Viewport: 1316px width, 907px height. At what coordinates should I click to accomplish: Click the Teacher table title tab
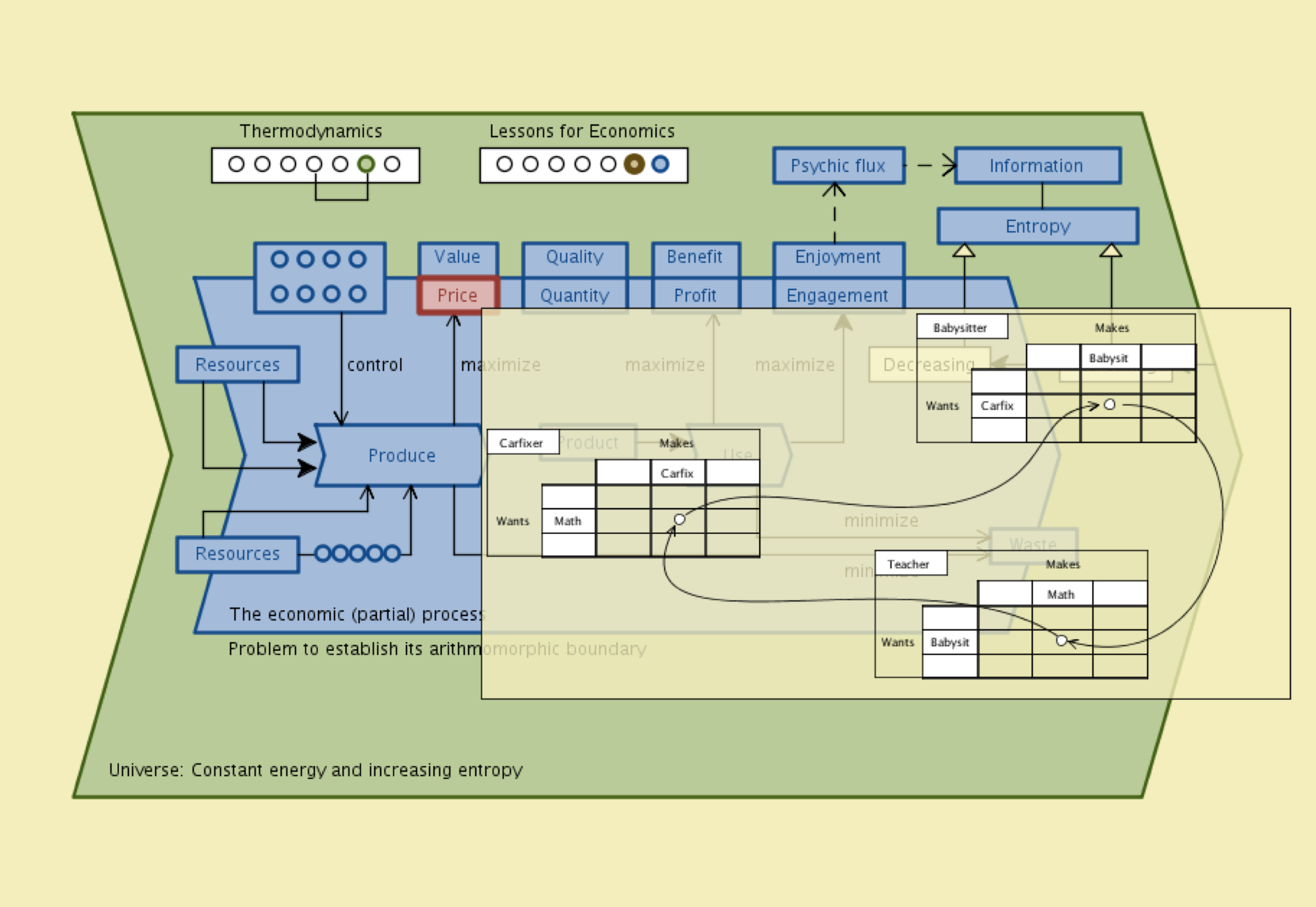point(909,564)
